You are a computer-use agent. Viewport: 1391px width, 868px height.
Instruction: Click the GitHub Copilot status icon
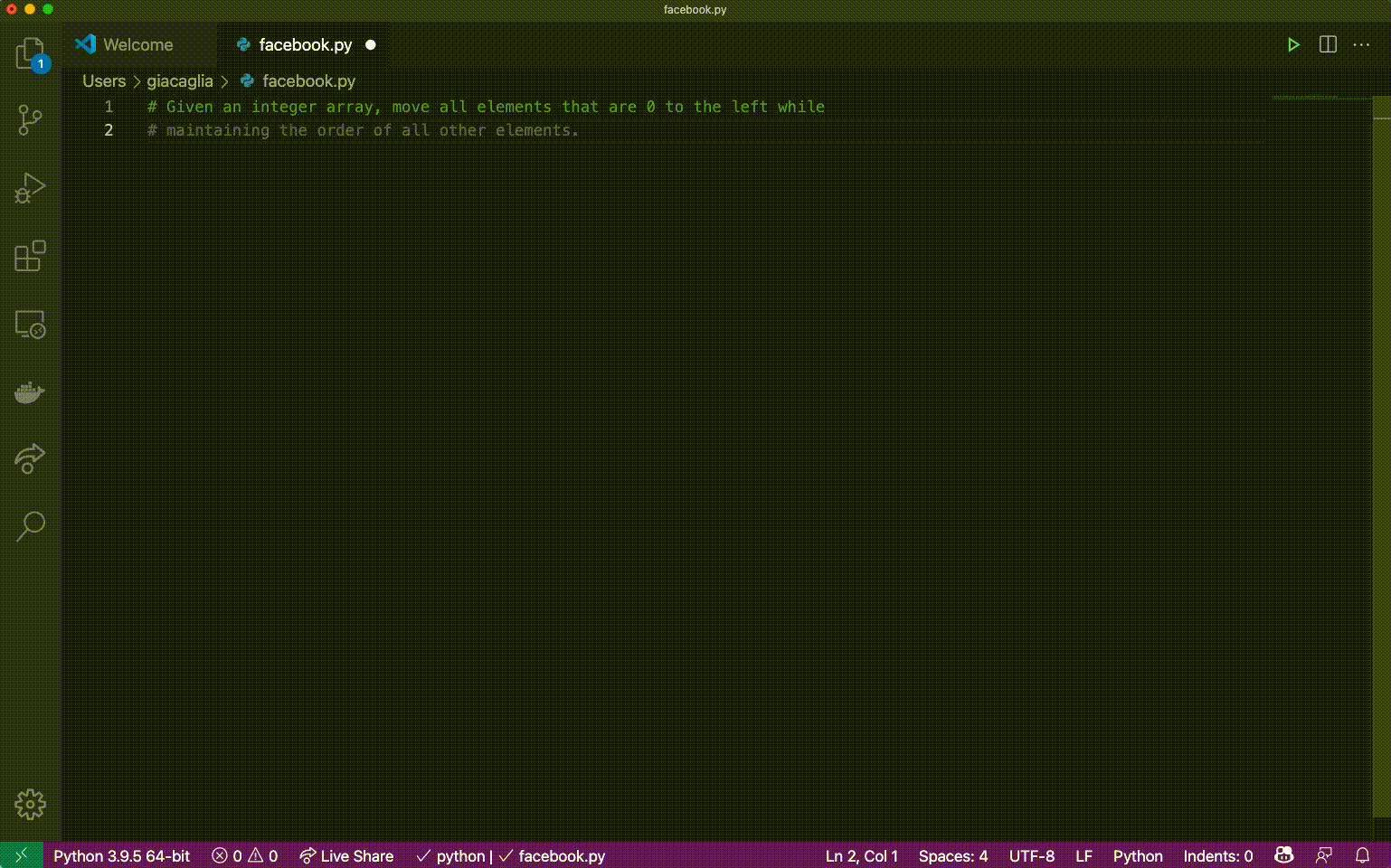click(x=1283, y=855)
